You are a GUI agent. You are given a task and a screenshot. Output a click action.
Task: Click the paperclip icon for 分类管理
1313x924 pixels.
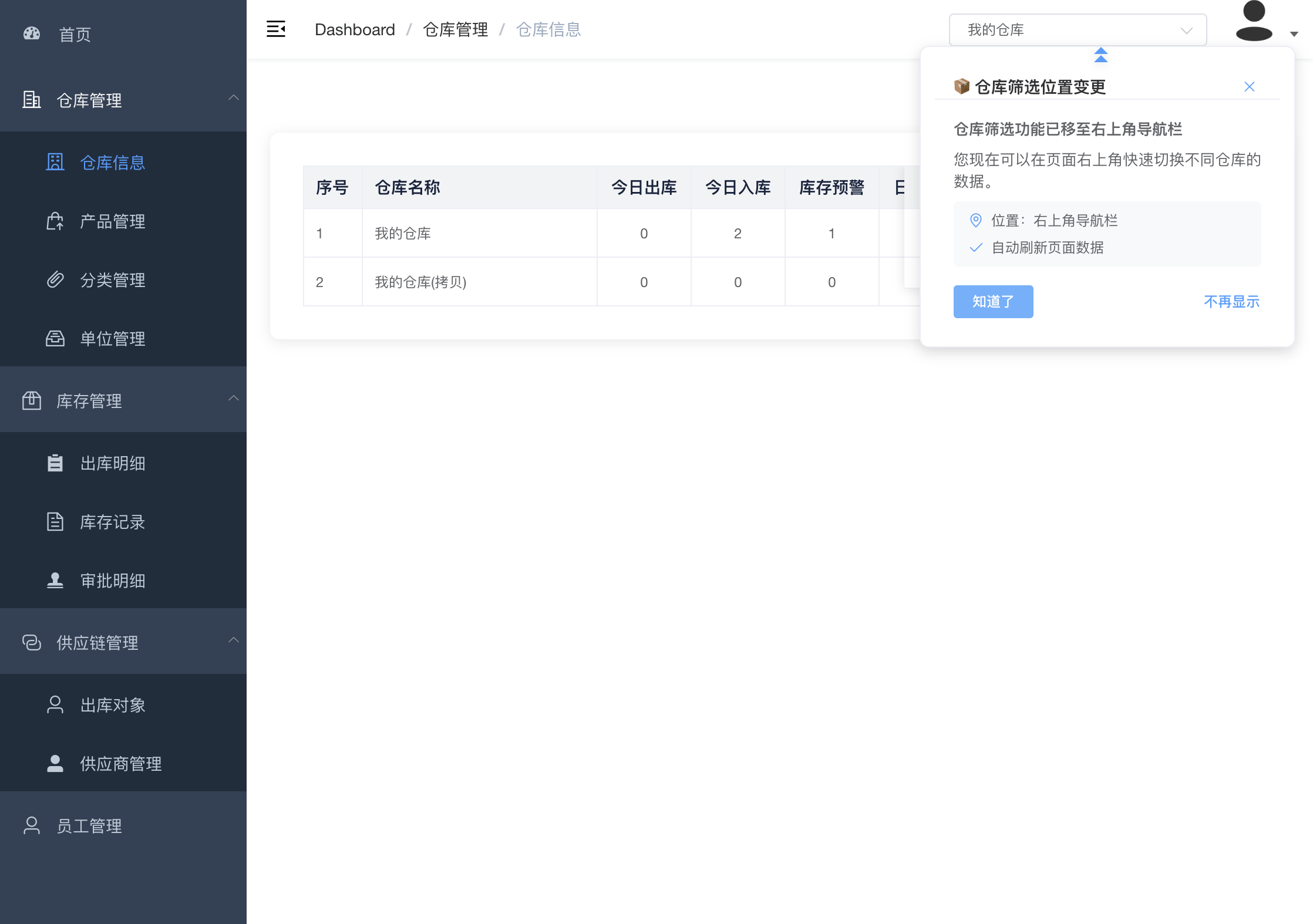point(55,280)
